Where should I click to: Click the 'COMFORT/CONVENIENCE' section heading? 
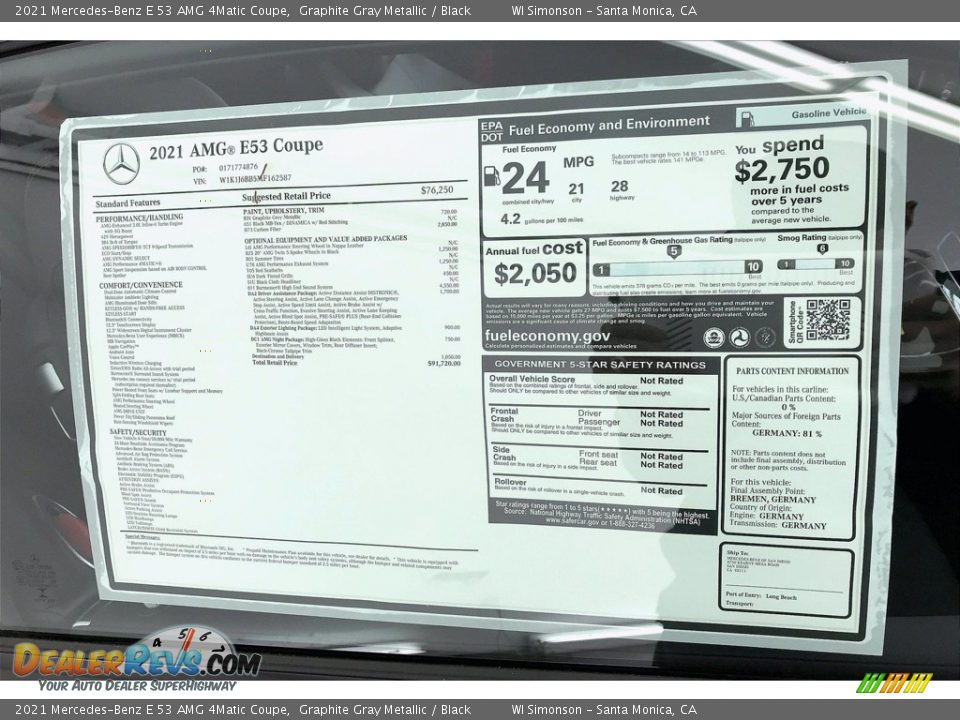click(x=141, y=285)
